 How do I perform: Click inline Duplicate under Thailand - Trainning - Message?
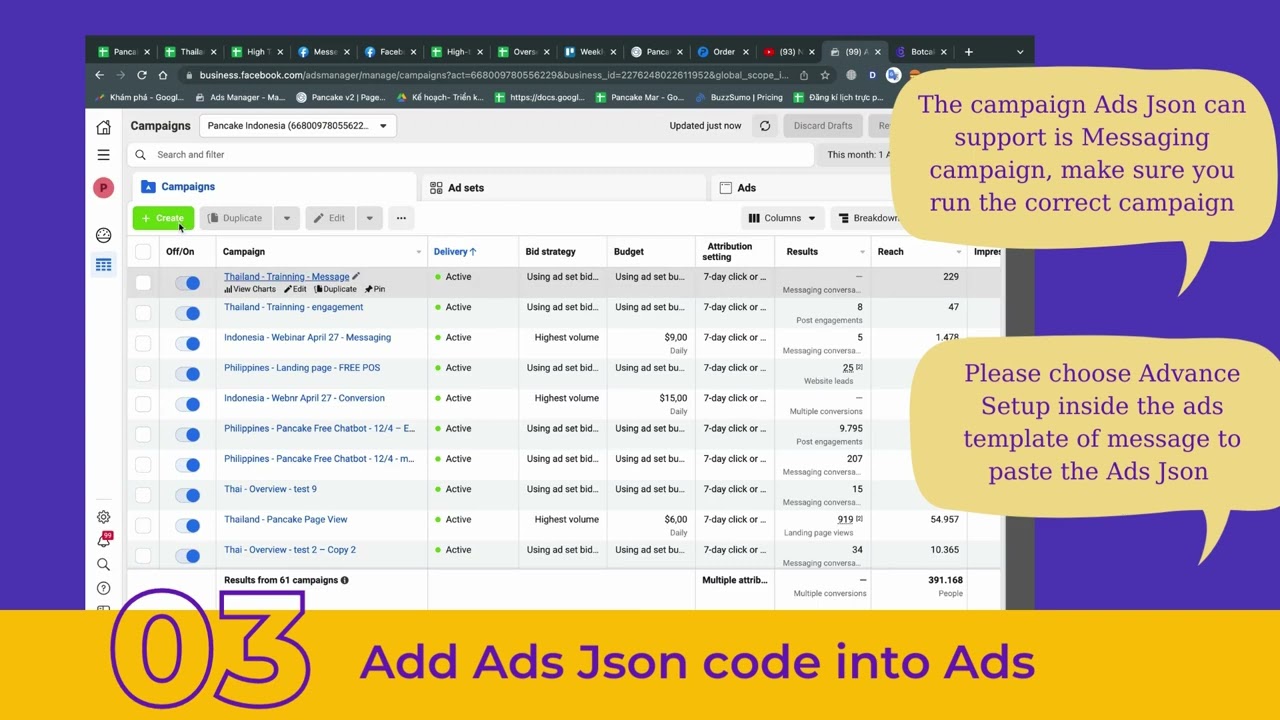(x=336, y=289)
